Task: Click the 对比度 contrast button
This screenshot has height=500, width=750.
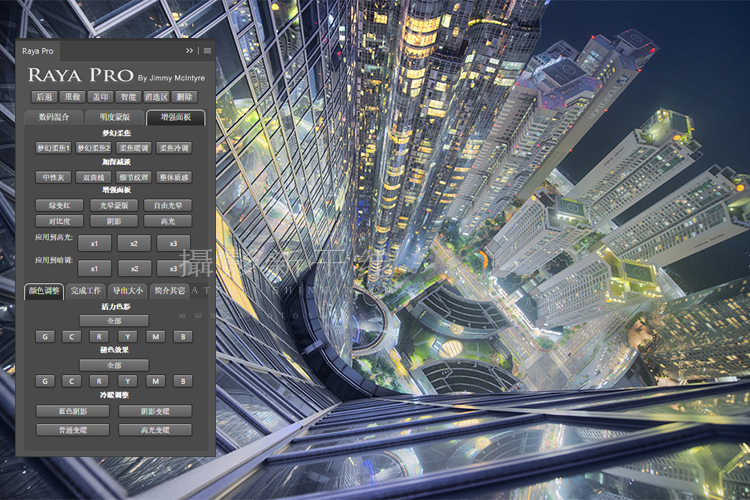Action: [59, 221]
